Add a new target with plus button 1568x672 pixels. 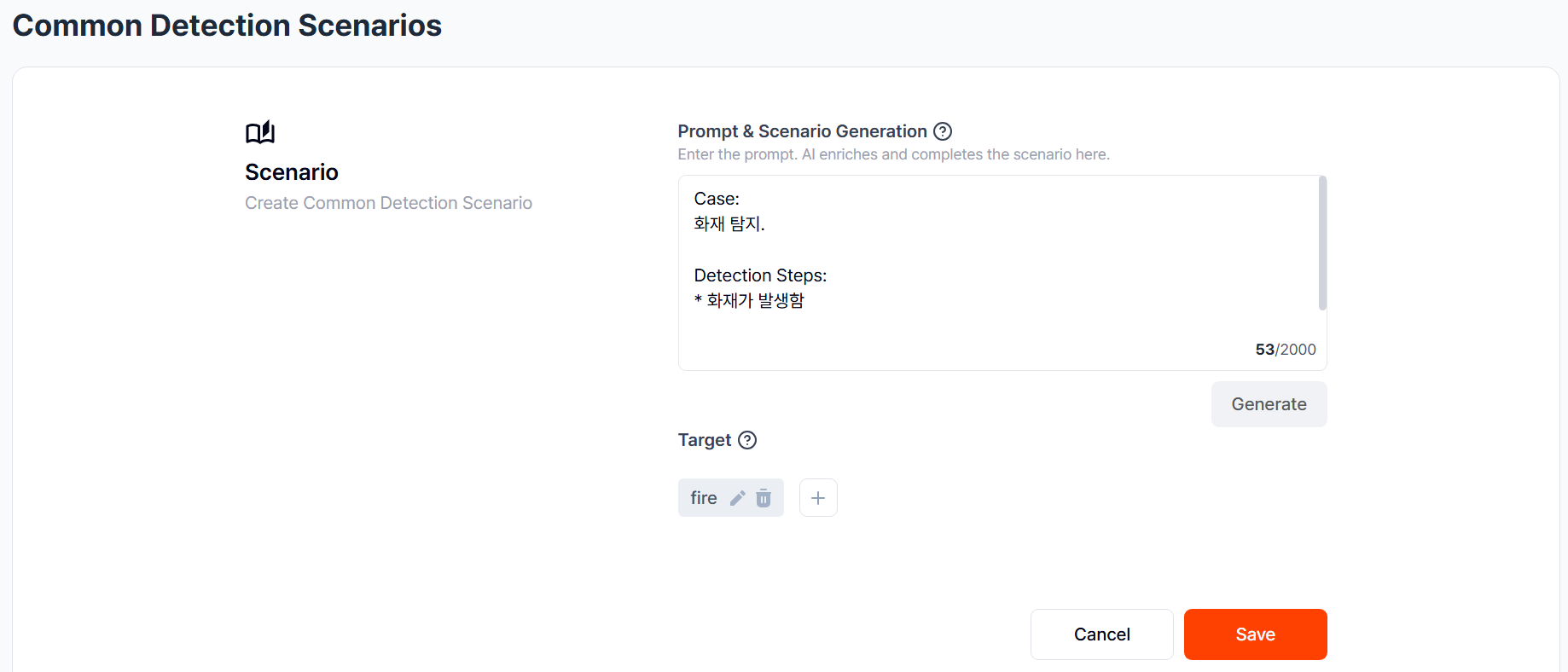817,498
